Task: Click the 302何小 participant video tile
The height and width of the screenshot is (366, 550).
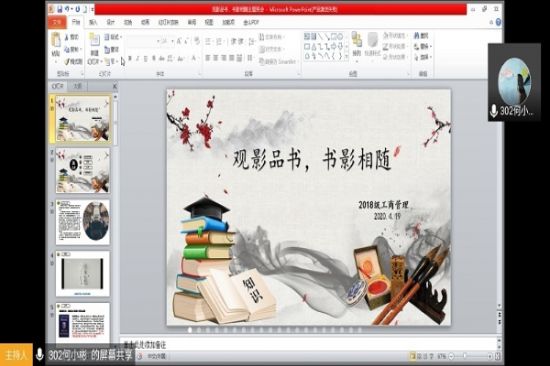Action: click(x=514, y=82)
